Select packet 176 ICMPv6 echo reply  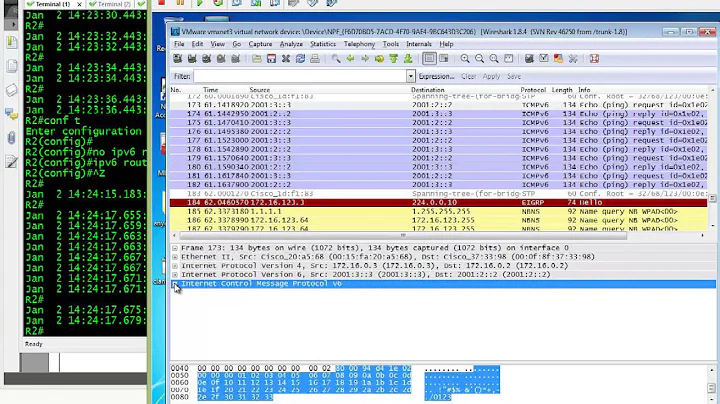point(439,131)
